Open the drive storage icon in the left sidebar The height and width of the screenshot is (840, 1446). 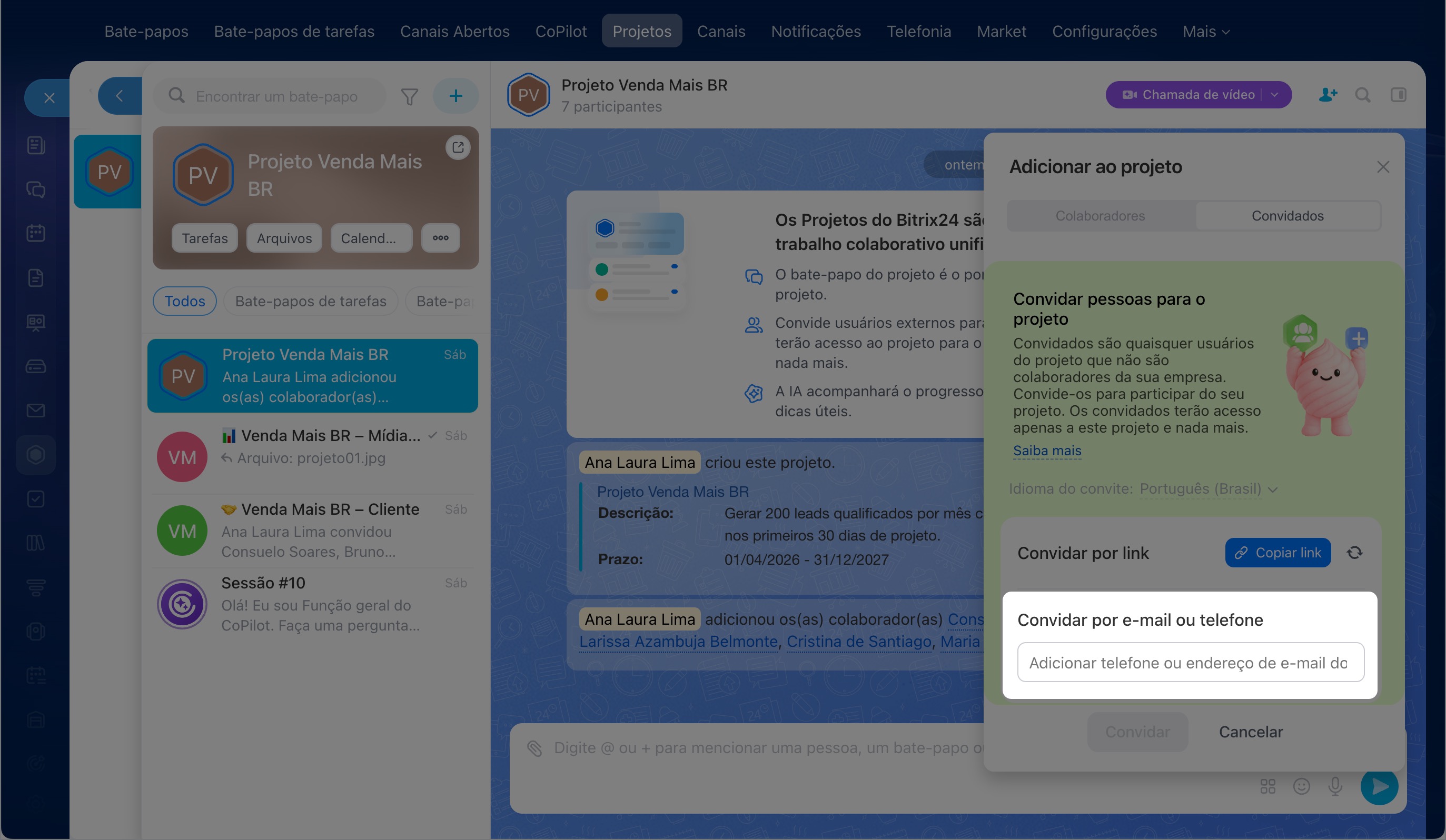[36, 366]
